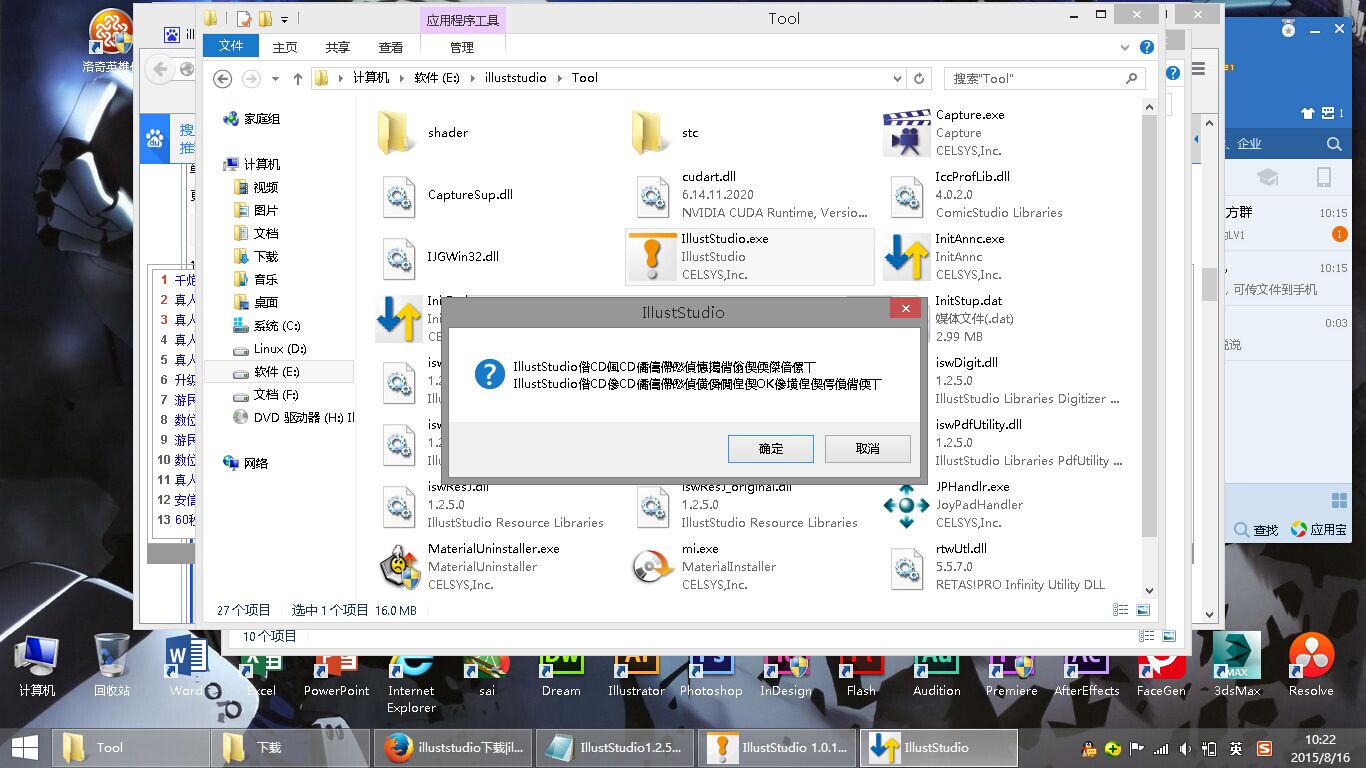This screenshot has height=768, width=1366.
Task: Open 应用宝 in the chat window
Action: click(1319, 530)
